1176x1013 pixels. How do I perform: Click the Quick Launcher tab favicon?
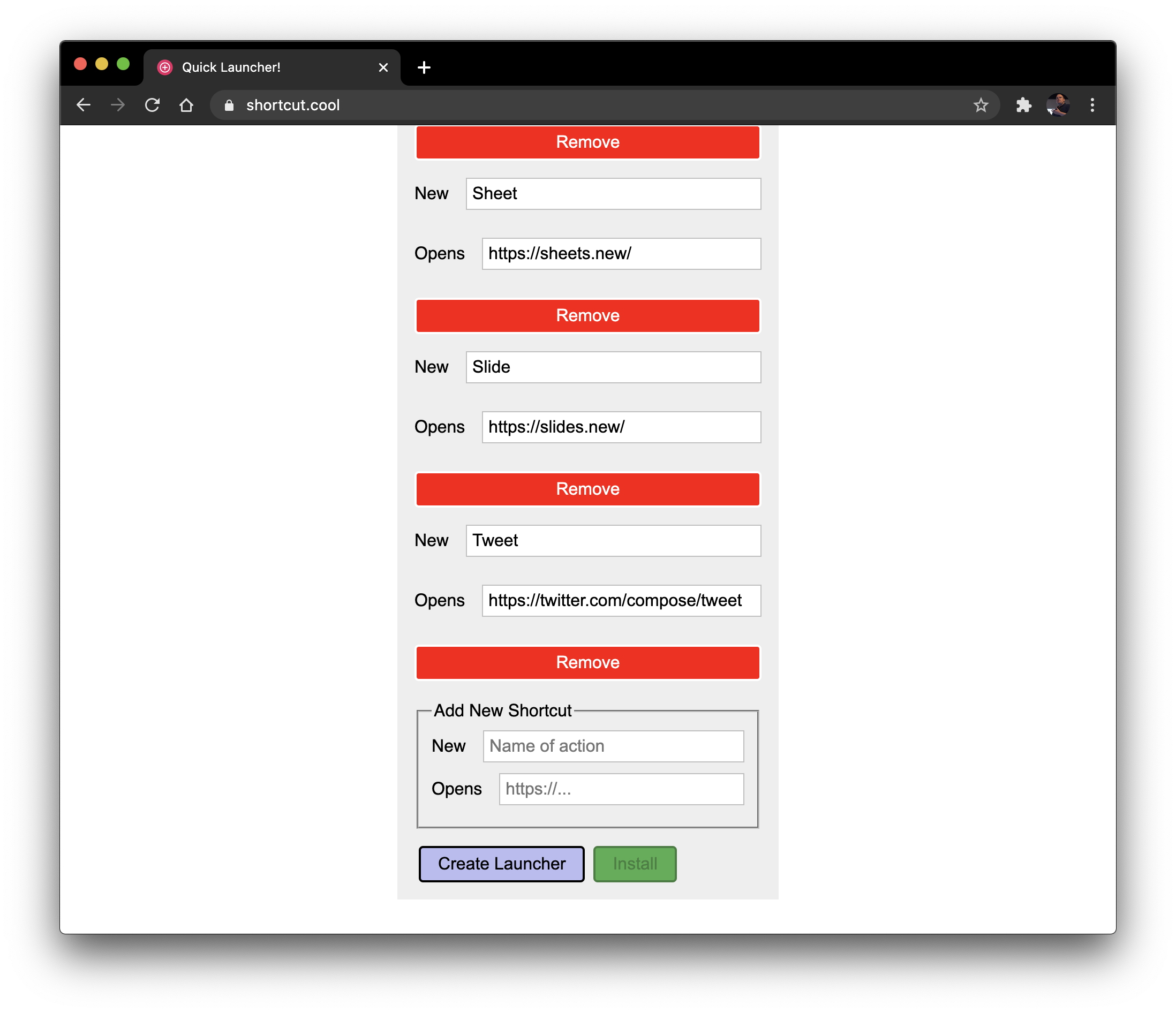pyautogui.click(x=164, y=67)
